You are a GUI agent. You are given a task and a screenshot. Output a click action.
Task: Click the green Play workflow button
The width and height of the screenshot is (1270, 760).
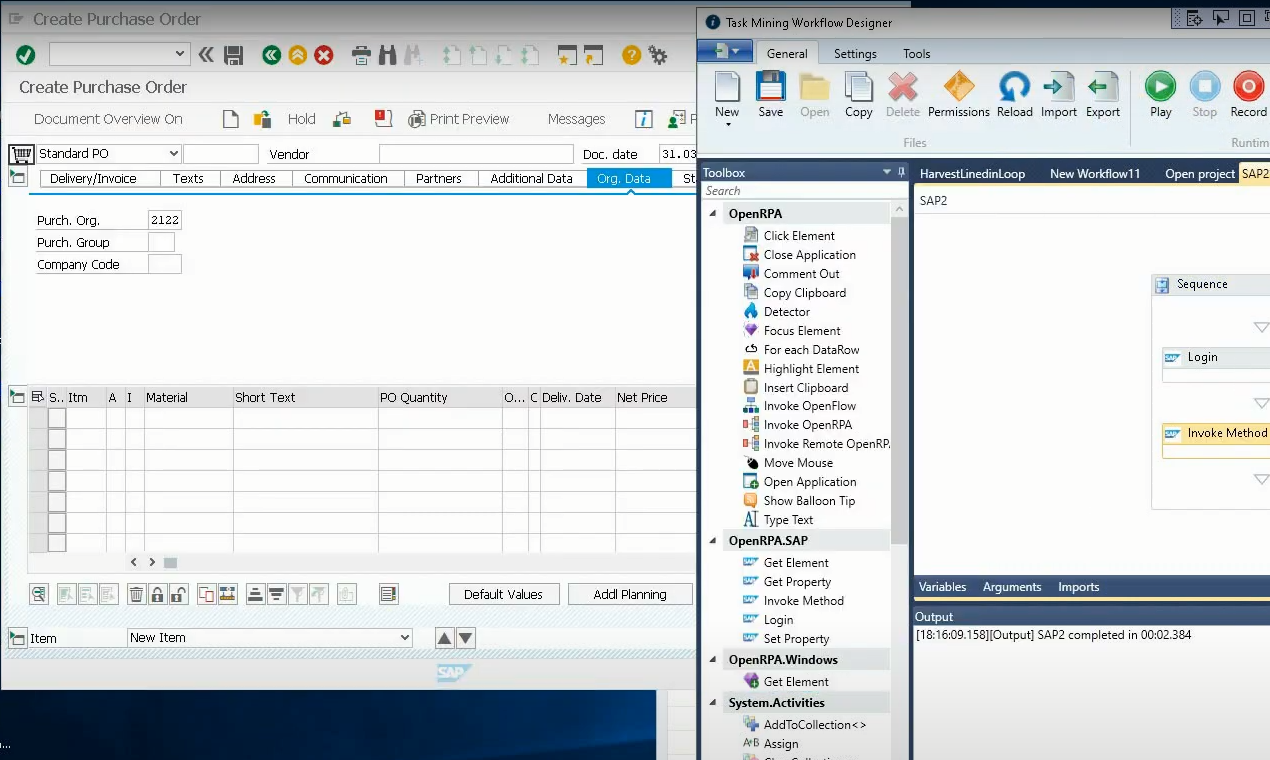(1161, 95)
